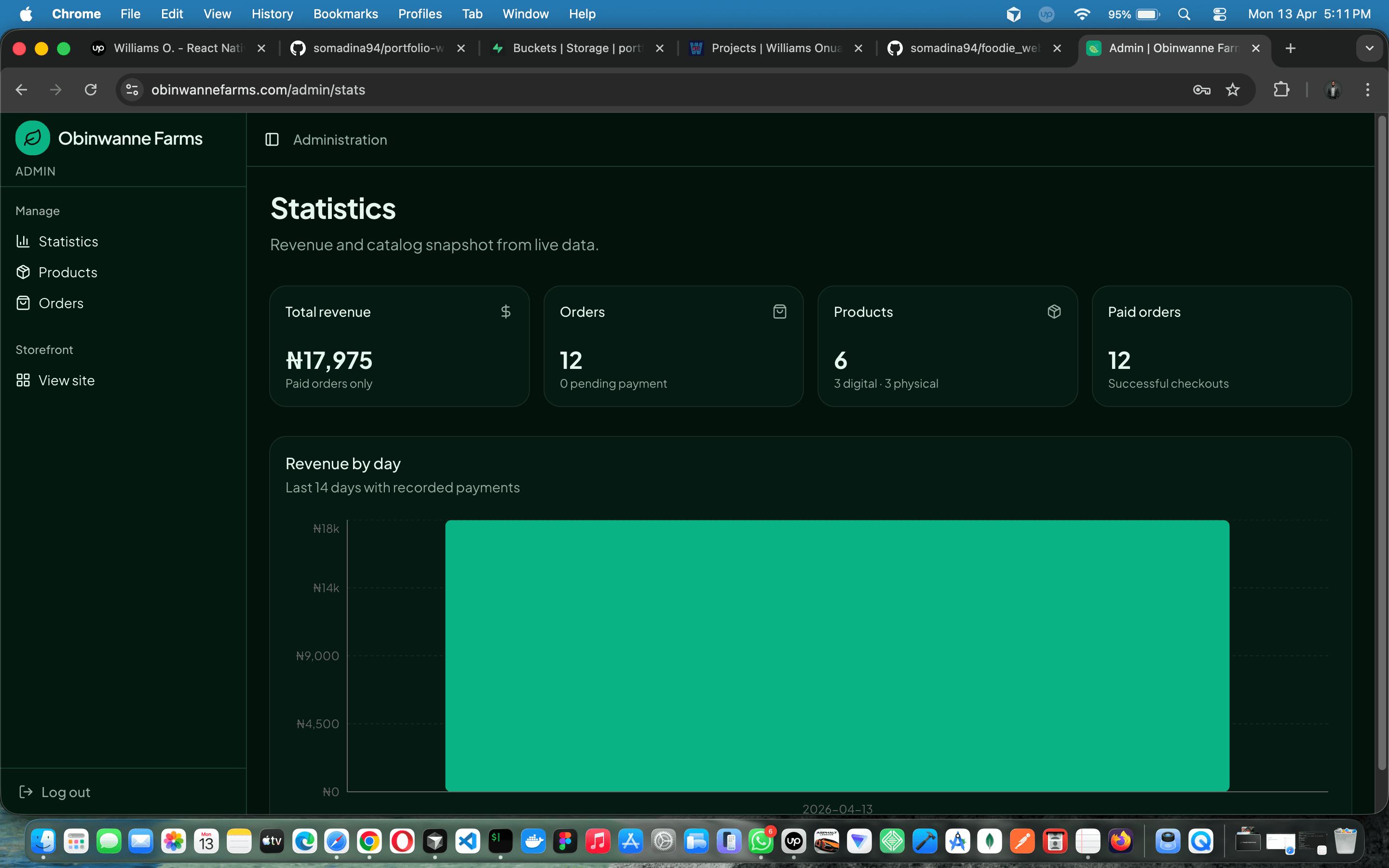1389x868 pixels.
Task: Click the View site grid icon
Action: 23,380
